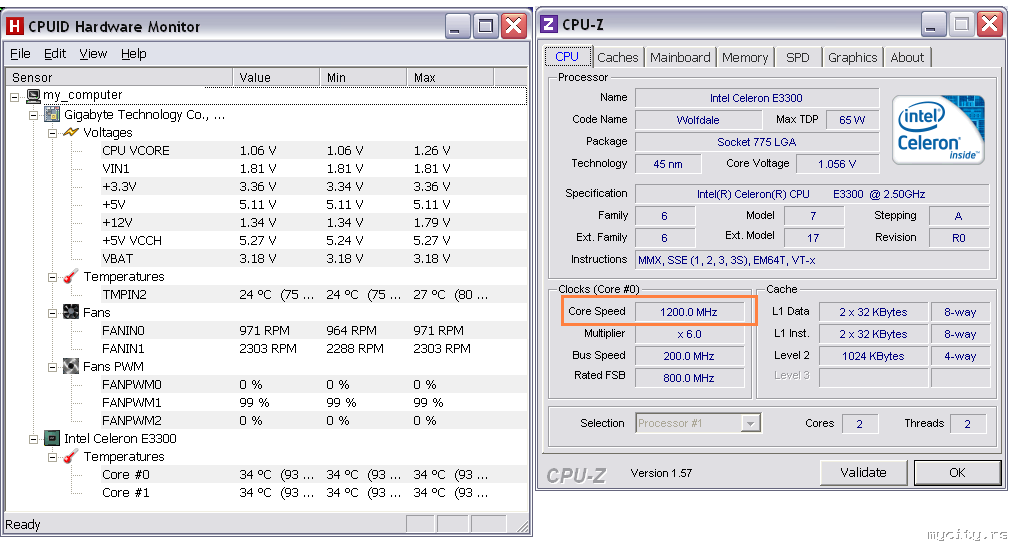This screenshot has width=1015, height=547.
Task: Select the CPU tab in CPU-Z
Action: click(567, 56)
